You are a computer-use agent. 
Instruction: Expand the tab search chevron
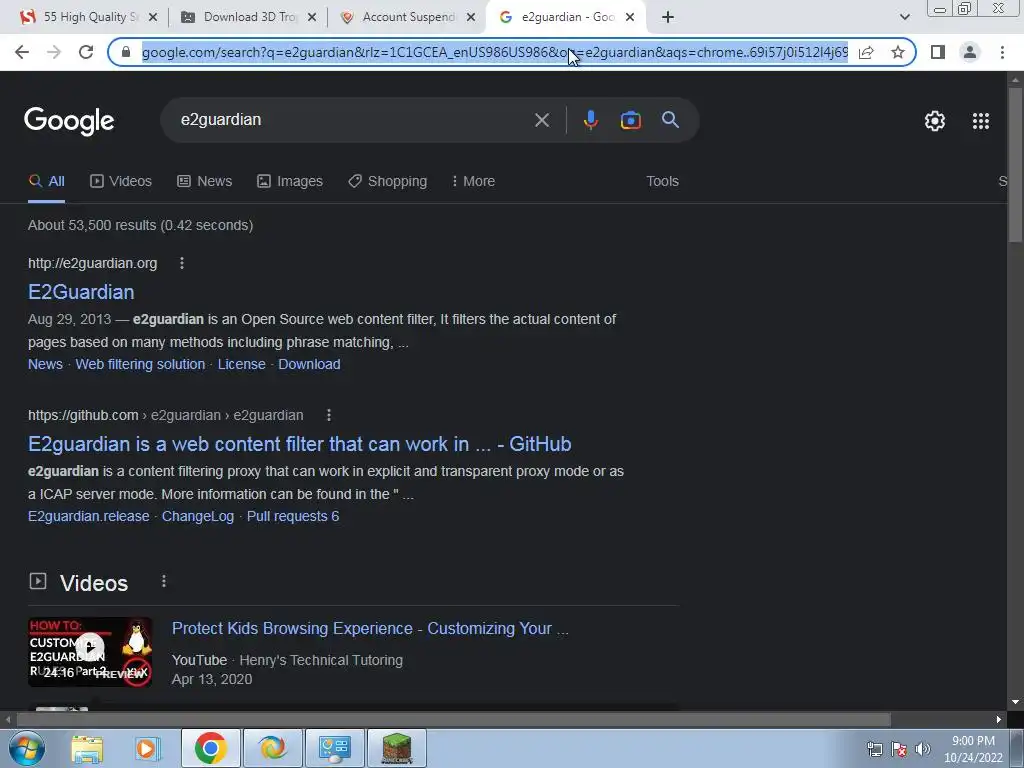click(x=904, y=17)
